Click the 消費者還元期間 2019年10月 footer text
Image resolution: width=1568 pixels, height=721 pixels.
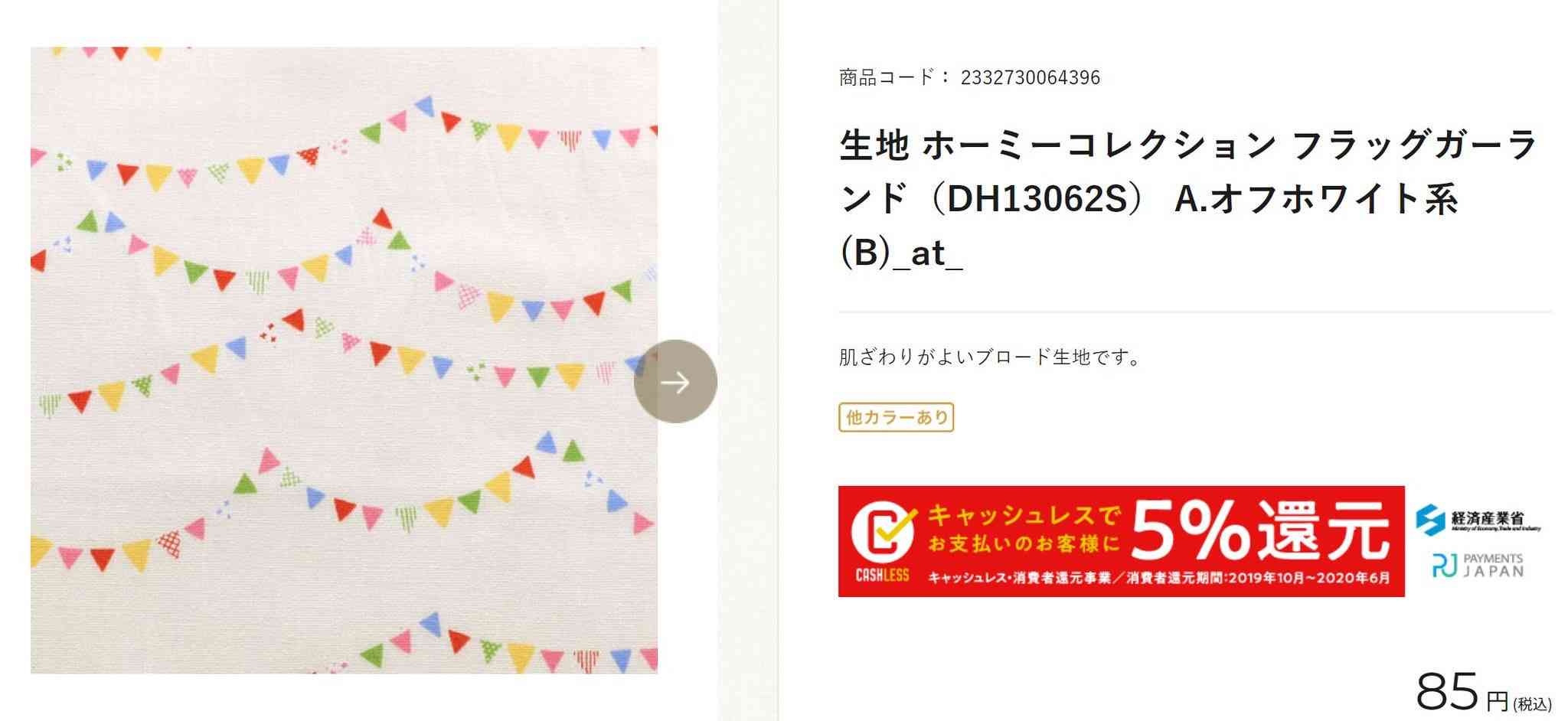point(1258,578)
